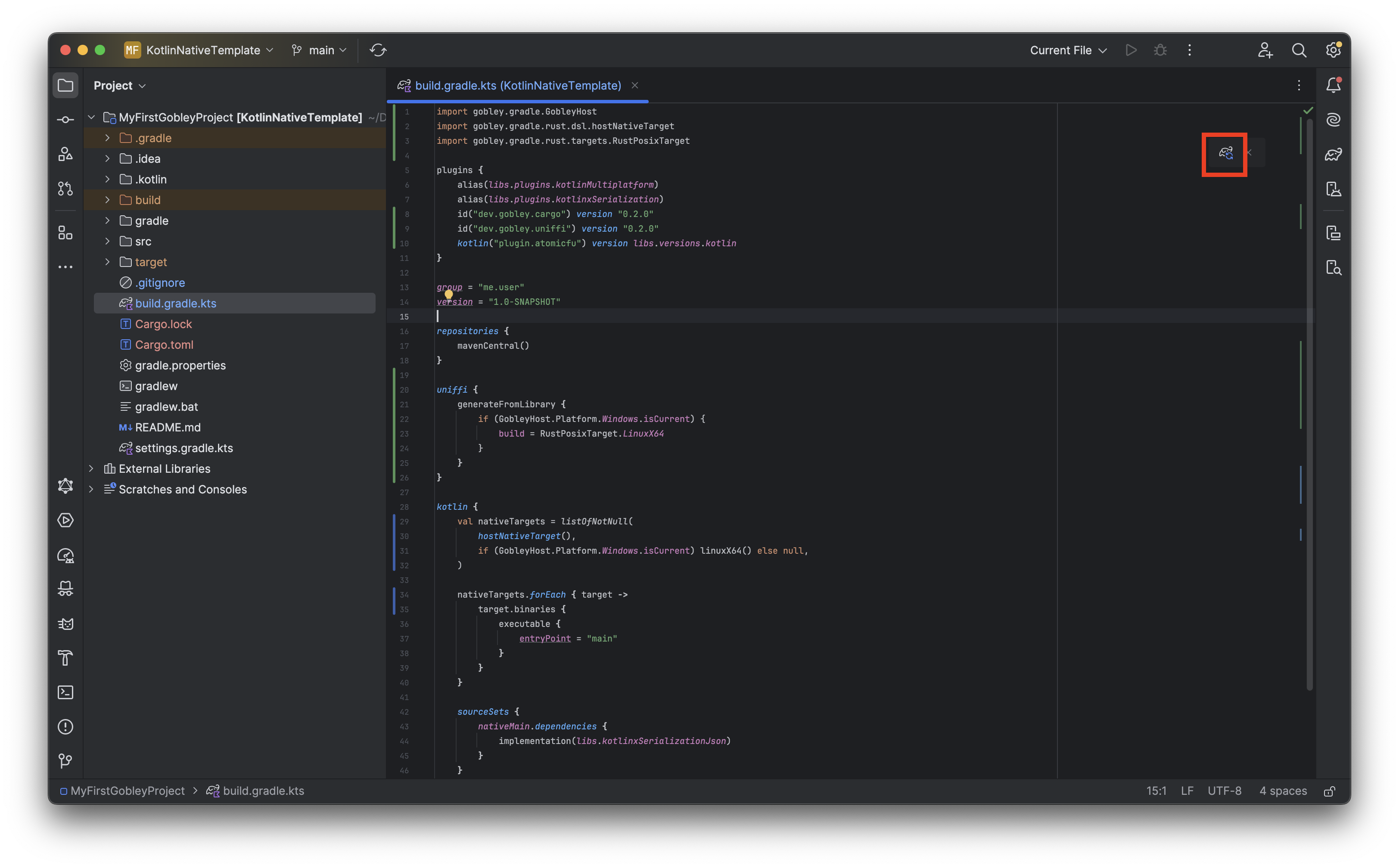
Task: Click the update project refresh icon
Action: click(378, 50)
